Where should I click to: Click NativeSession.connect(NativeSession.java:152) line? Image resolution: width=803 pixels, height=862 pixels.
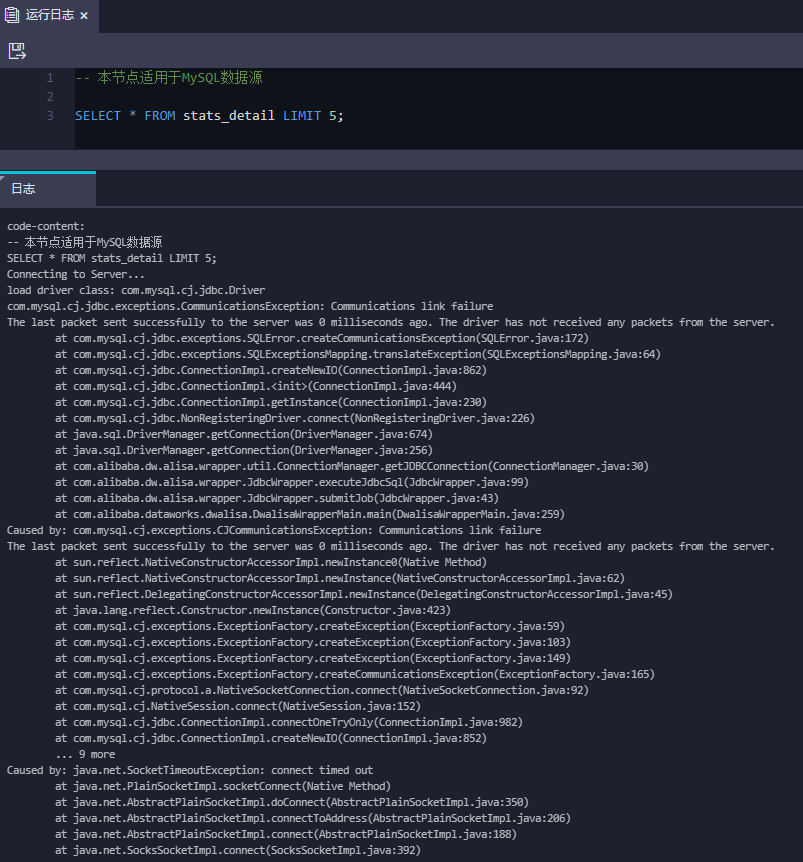(238, 705)
